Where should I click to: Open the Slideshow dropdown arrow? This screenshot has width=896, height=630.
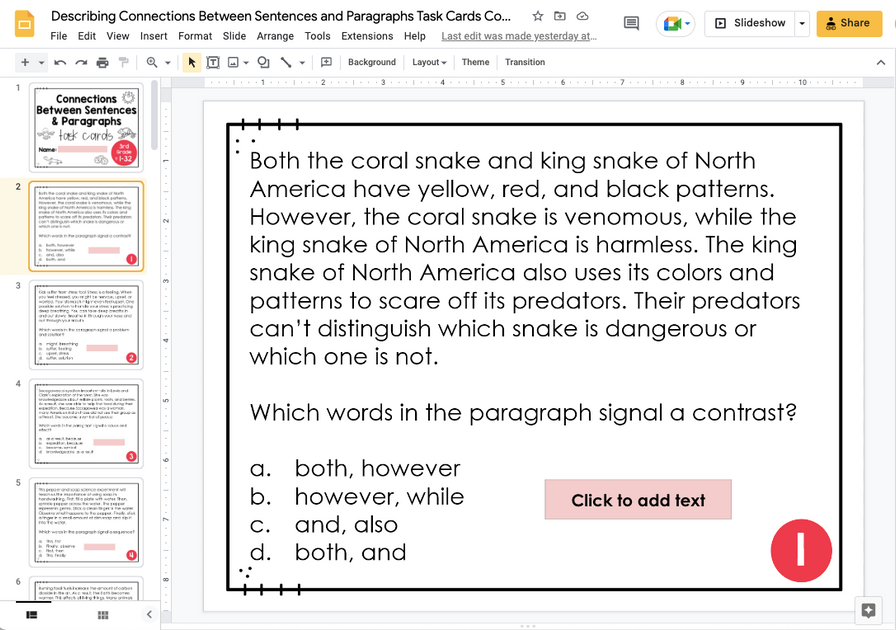pyautogui.click(x=803, y=22)
